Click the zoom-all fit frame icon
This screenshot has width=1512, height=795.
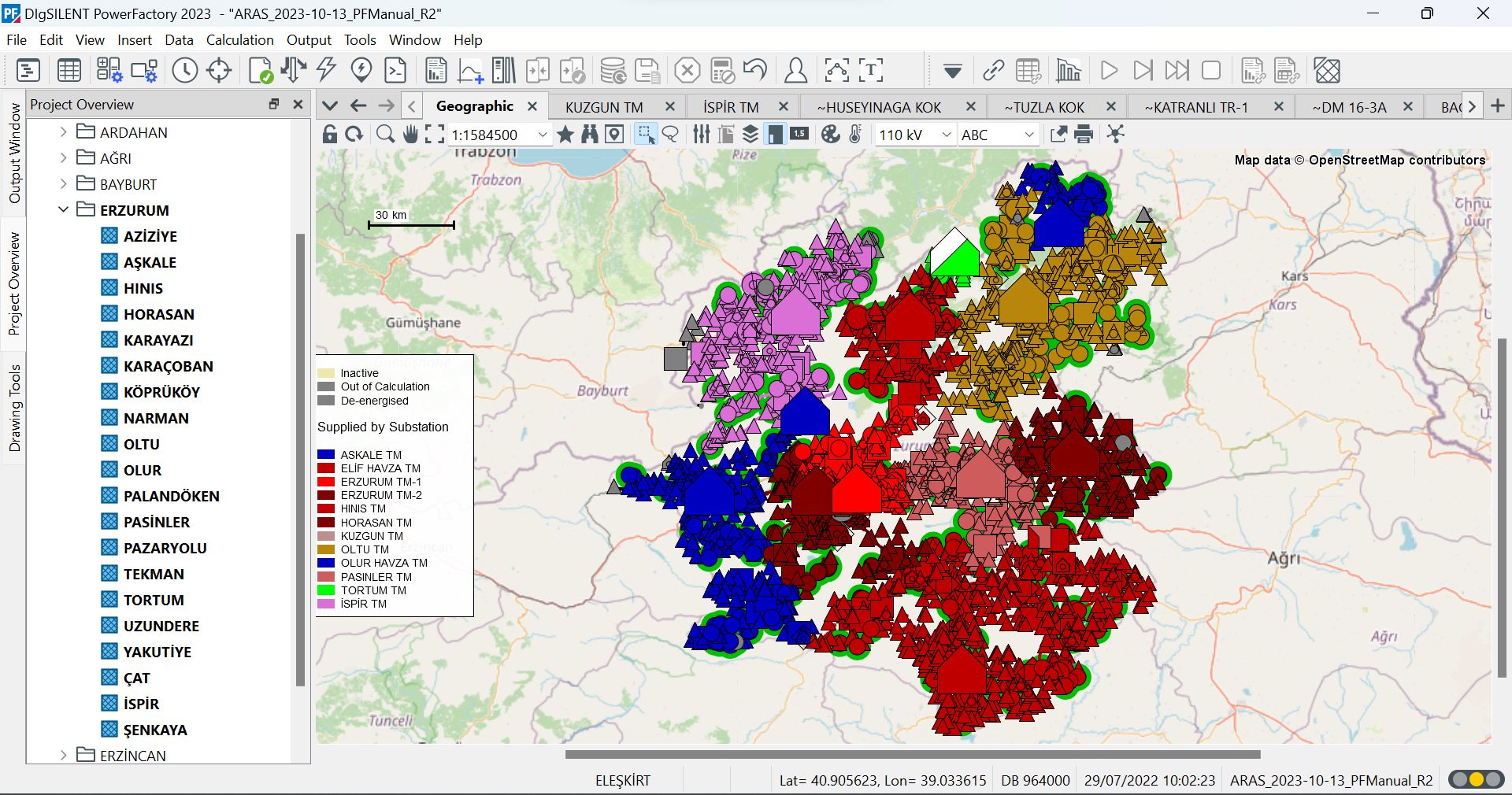435,135
